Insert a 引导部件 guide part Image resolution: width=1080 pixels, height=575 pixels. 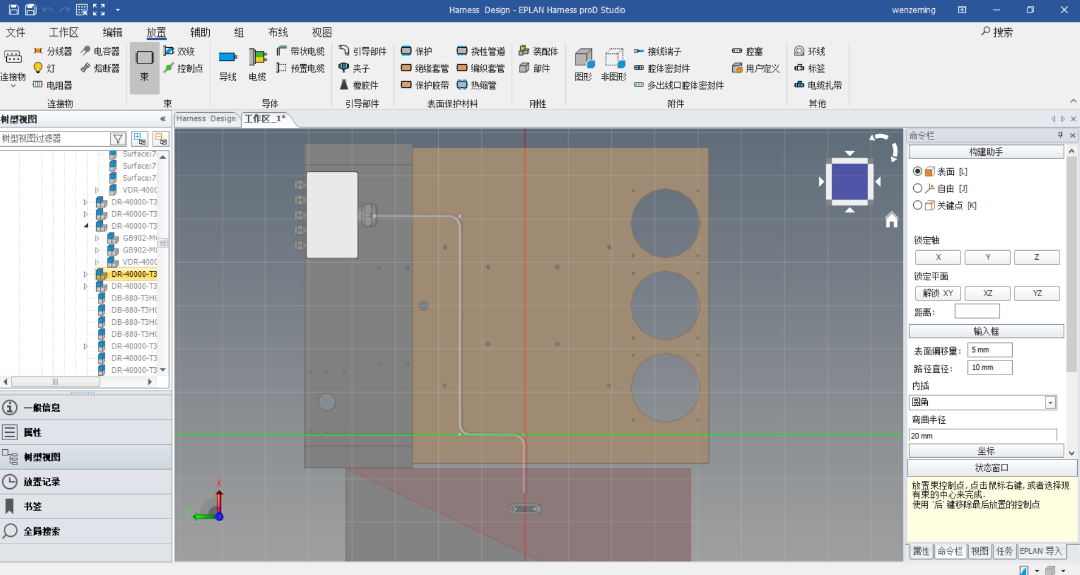(363, 51)
